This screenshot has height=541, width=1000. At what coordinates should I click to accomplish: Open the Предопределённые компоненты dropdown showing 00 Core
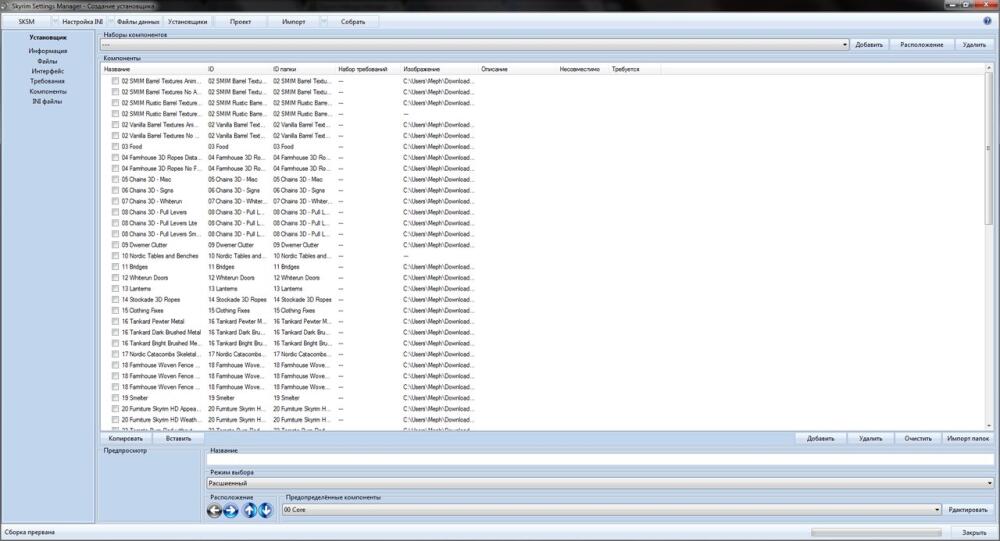tap(612, 510)
